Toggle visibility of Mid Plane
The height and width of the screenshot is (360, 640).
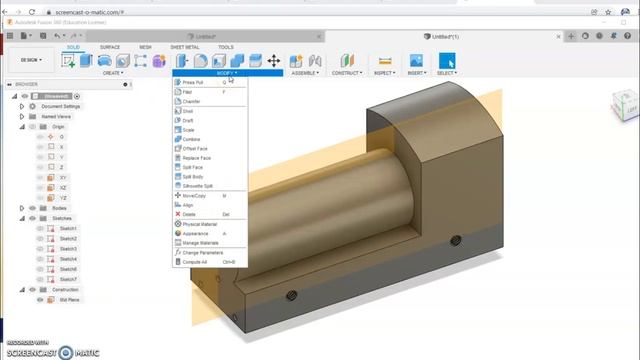(40, 300)
